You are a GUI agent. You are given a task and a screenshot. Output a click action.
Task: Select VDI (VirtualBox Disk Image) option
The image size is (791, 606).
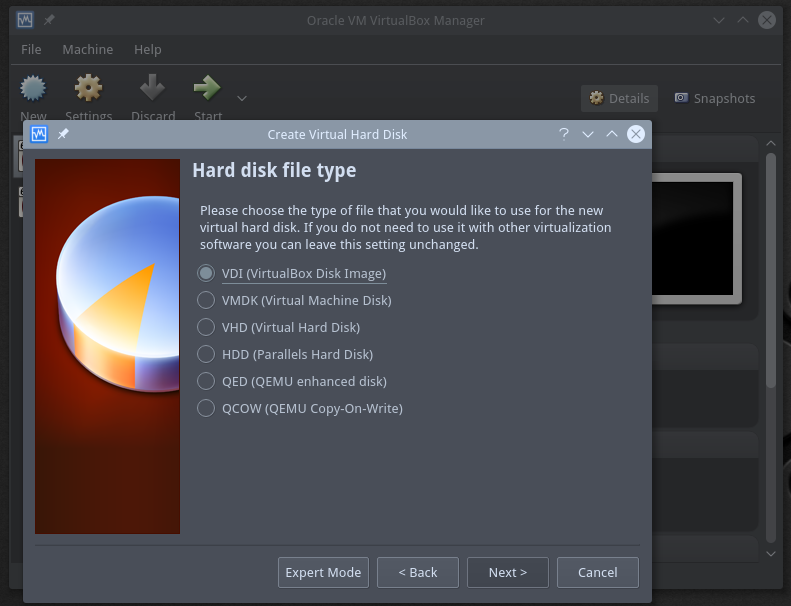point(292,273)
